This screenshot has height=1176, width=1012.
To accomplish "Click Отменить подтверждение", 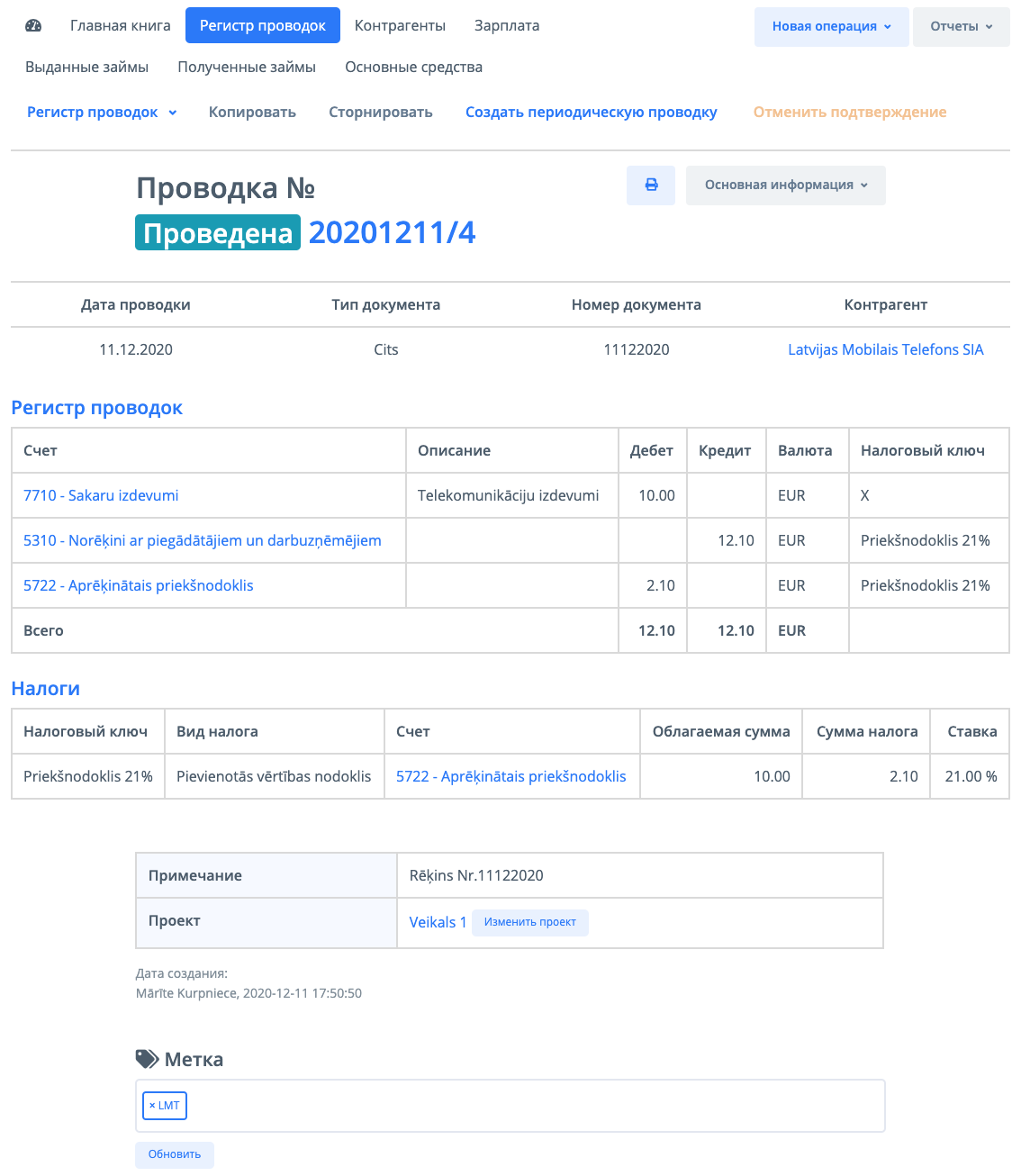I will click(850, 112).
